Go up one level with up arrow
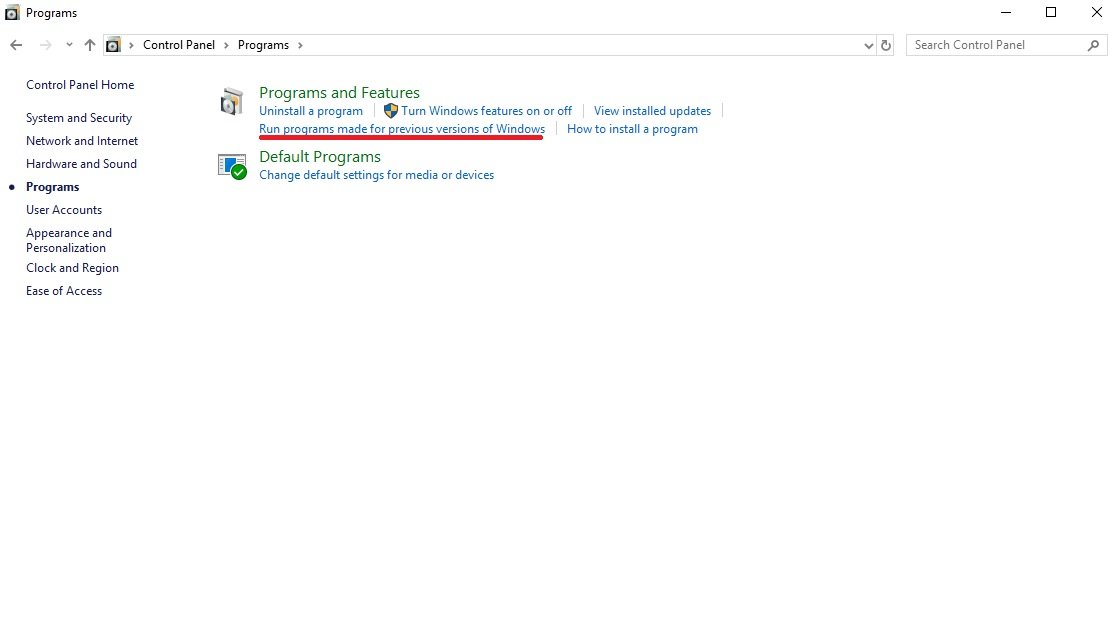Image resolution: width=1119 pixels, height=630 pixels. (90, 45)
